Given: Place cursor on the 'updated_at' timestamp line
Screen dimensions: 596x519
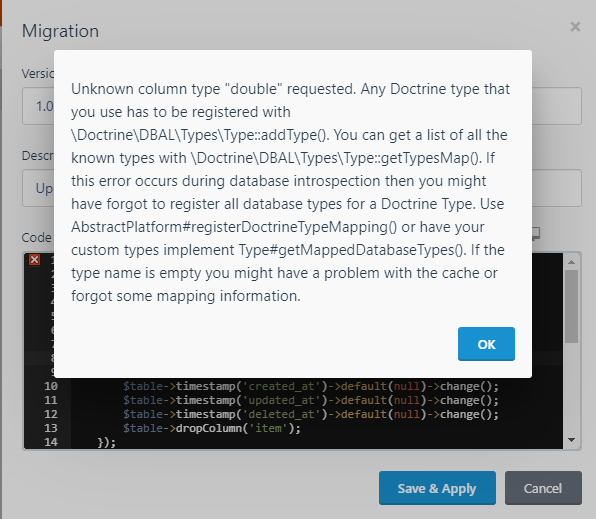Looking at the screenshot, I should pos(311,400).
